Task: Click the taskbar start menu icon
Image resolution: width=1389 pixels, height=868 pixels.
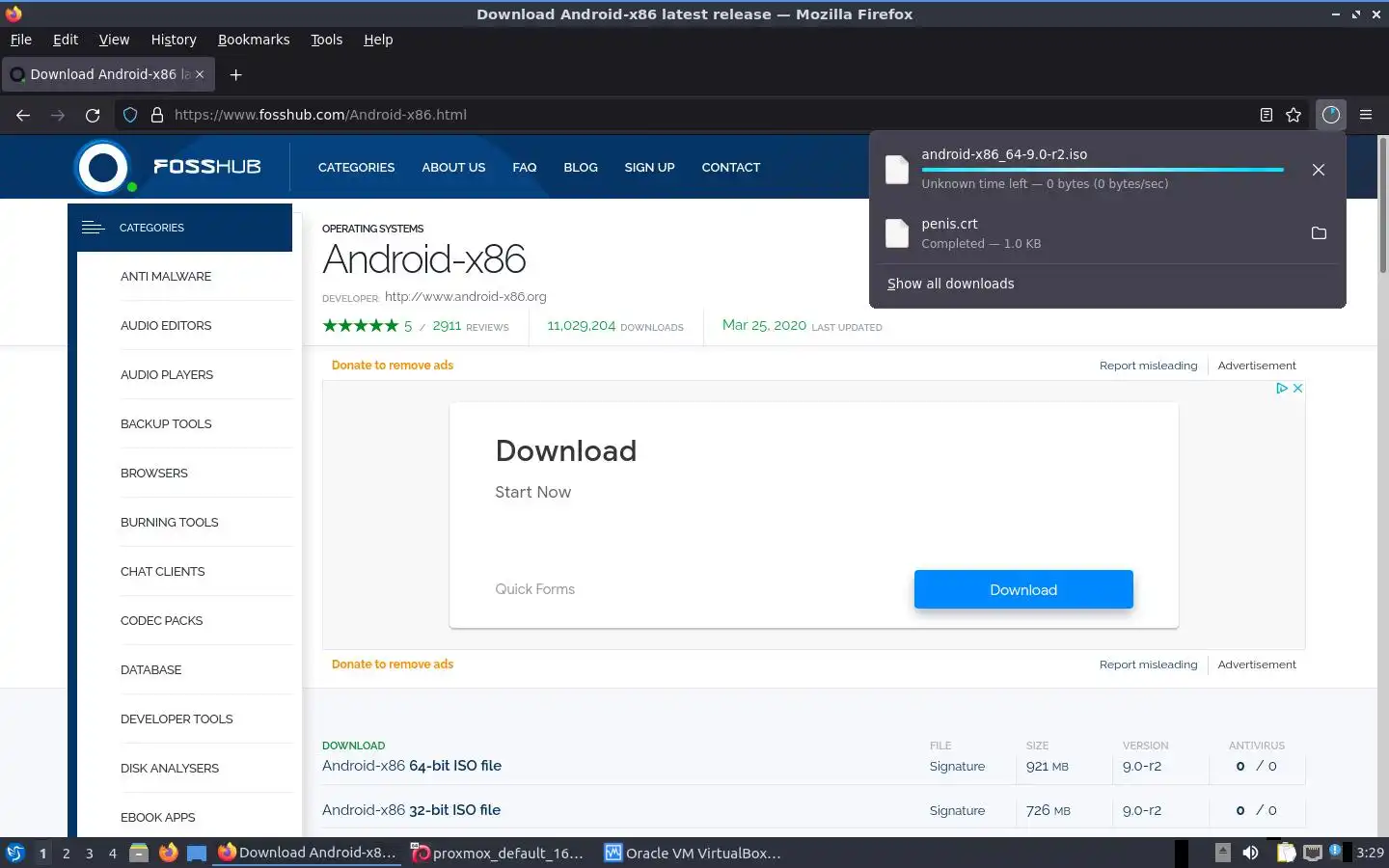Action: point(15,853)
